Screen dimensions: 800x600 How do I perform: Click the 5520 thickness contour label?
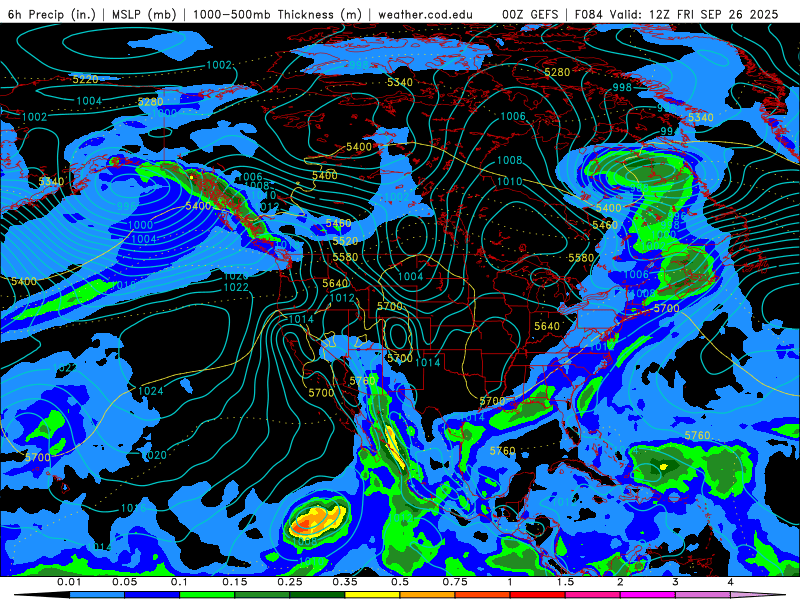point(345,241)
